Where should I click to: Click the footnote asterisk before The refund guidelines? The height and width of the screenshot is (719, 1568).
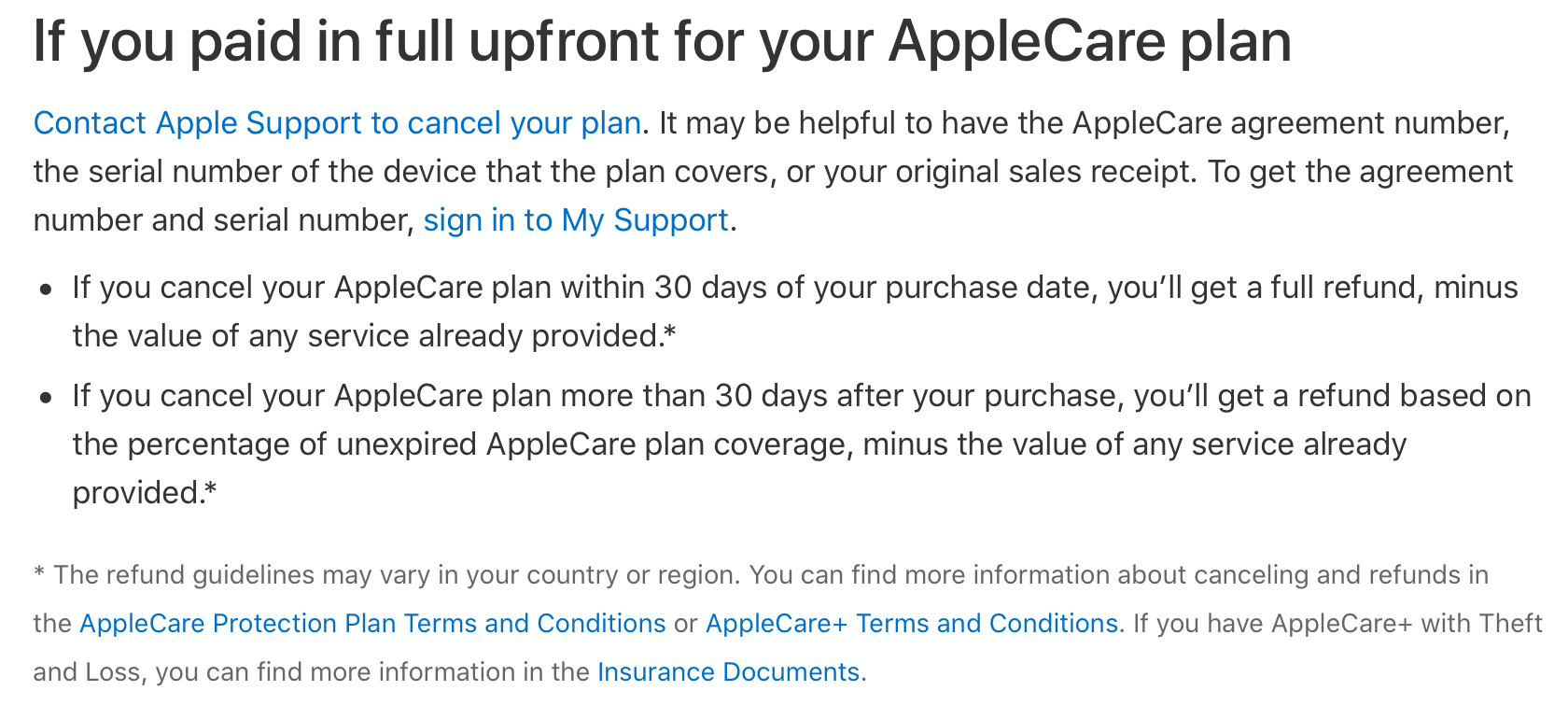(39, 573)
